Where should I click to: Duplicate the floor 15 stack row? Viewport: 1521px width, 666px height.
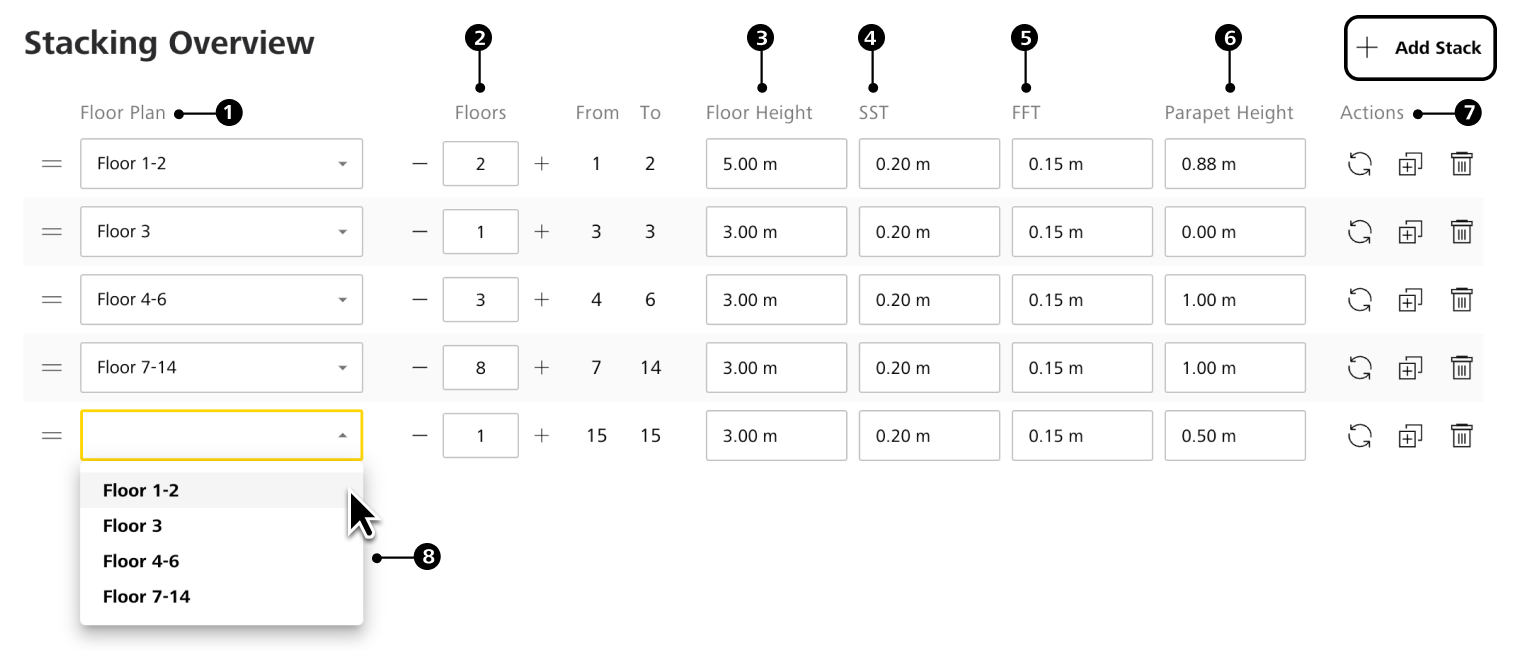(1410, 436)
